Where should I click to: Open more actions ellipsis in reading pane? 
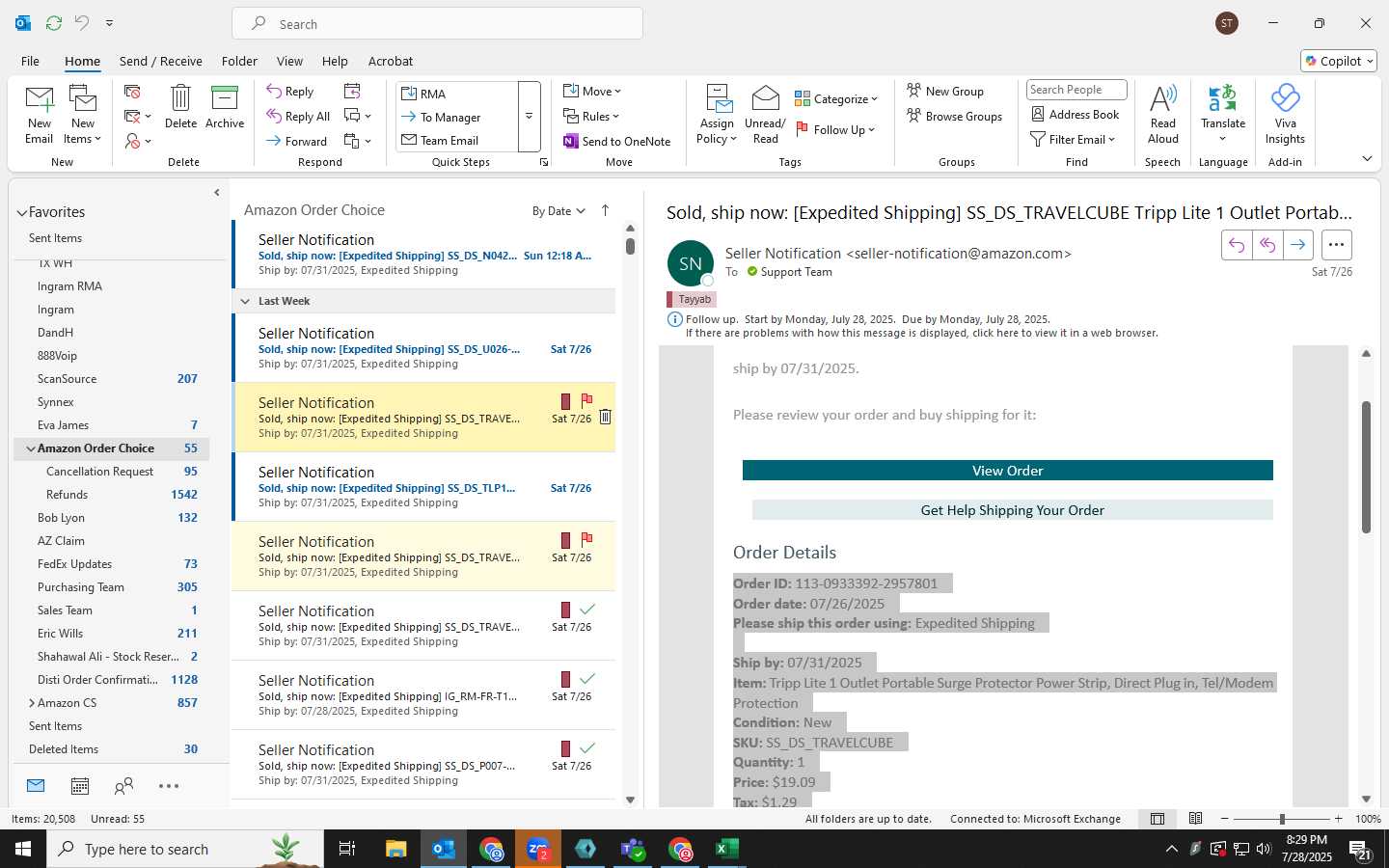(1336, 245)
